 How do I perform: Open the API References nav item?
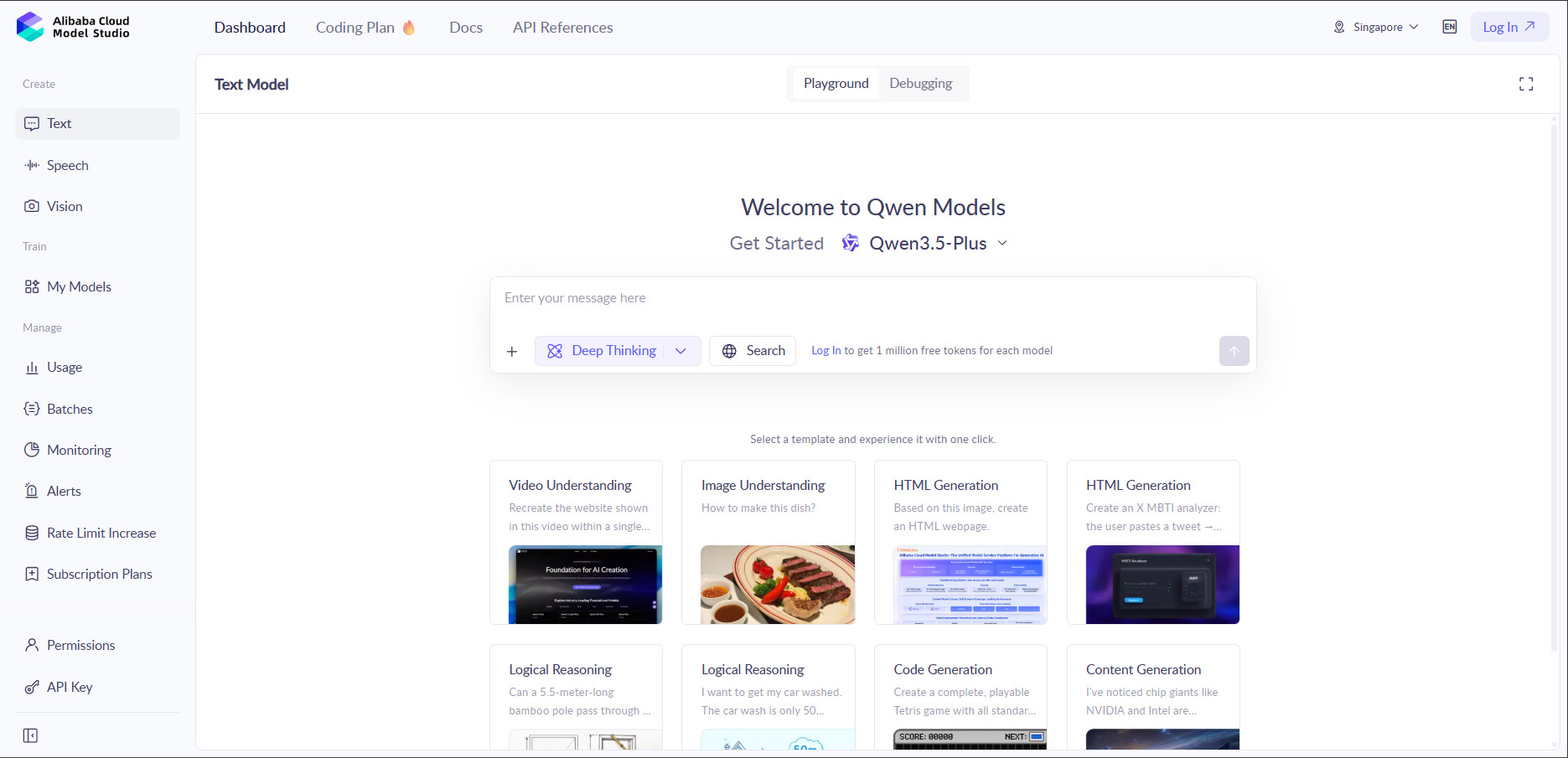pos(562,27)
